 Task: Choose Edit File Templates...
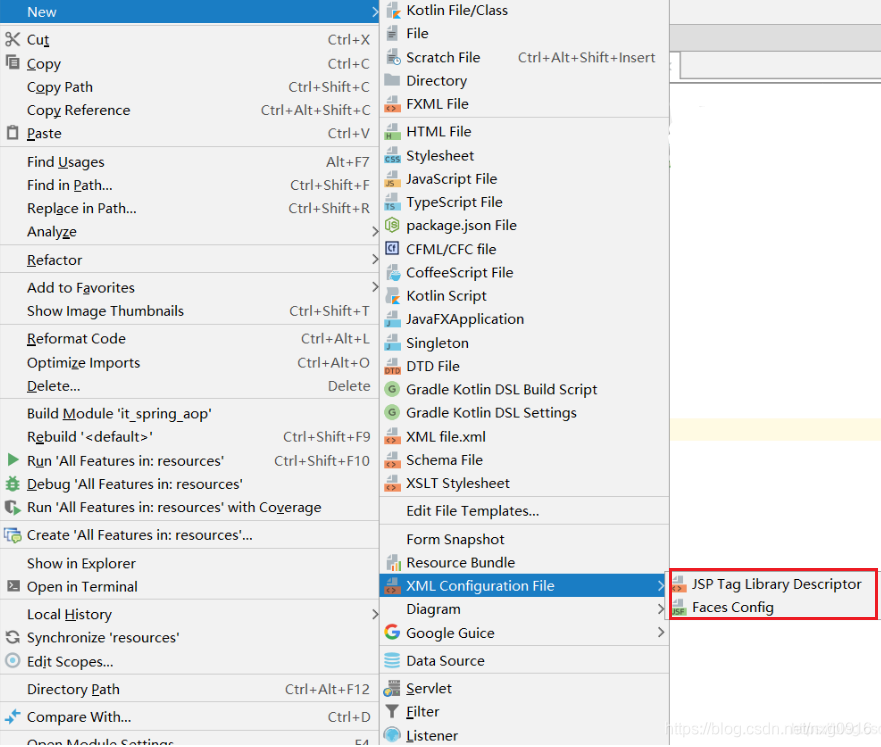[524, 511]
